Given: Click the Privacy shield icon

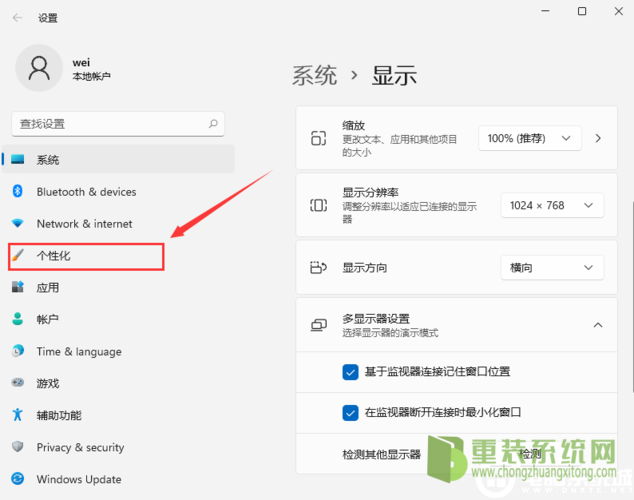Looking at the screenshot, I should point(18,447).
